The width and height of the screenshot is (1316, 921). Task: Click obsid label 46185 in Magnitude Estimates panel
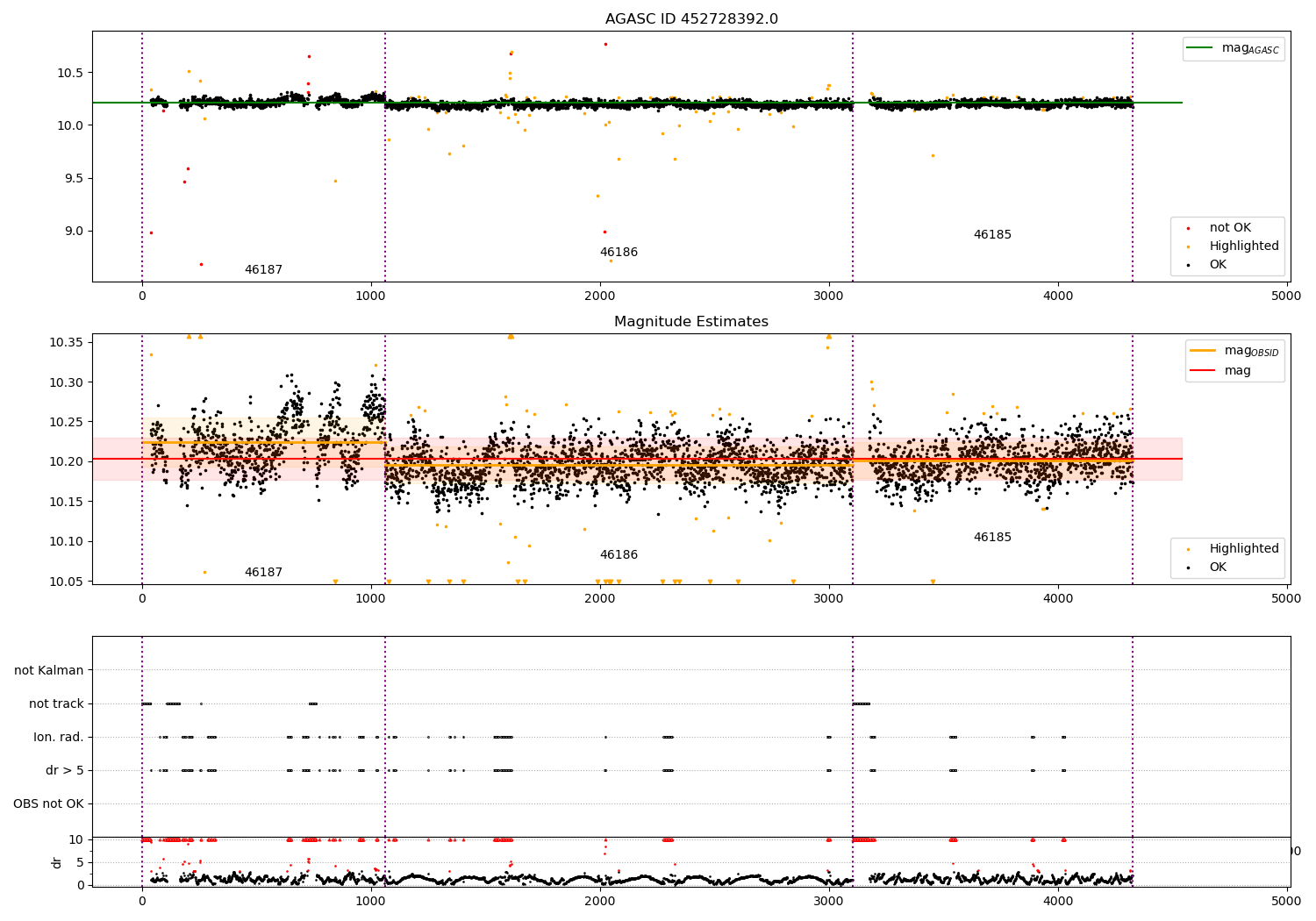pyautogui.click(x=992, y=538)
